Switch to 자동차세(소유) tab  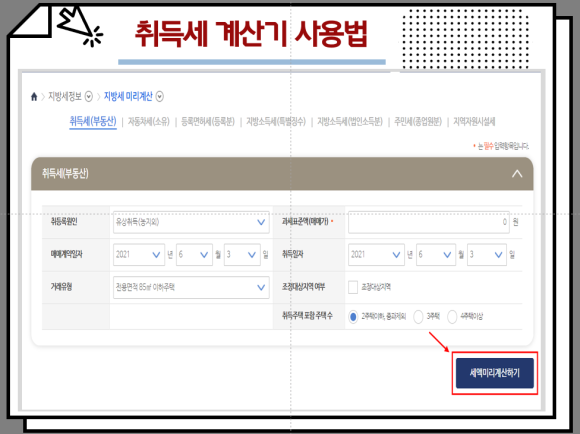(x=149, y=121)
